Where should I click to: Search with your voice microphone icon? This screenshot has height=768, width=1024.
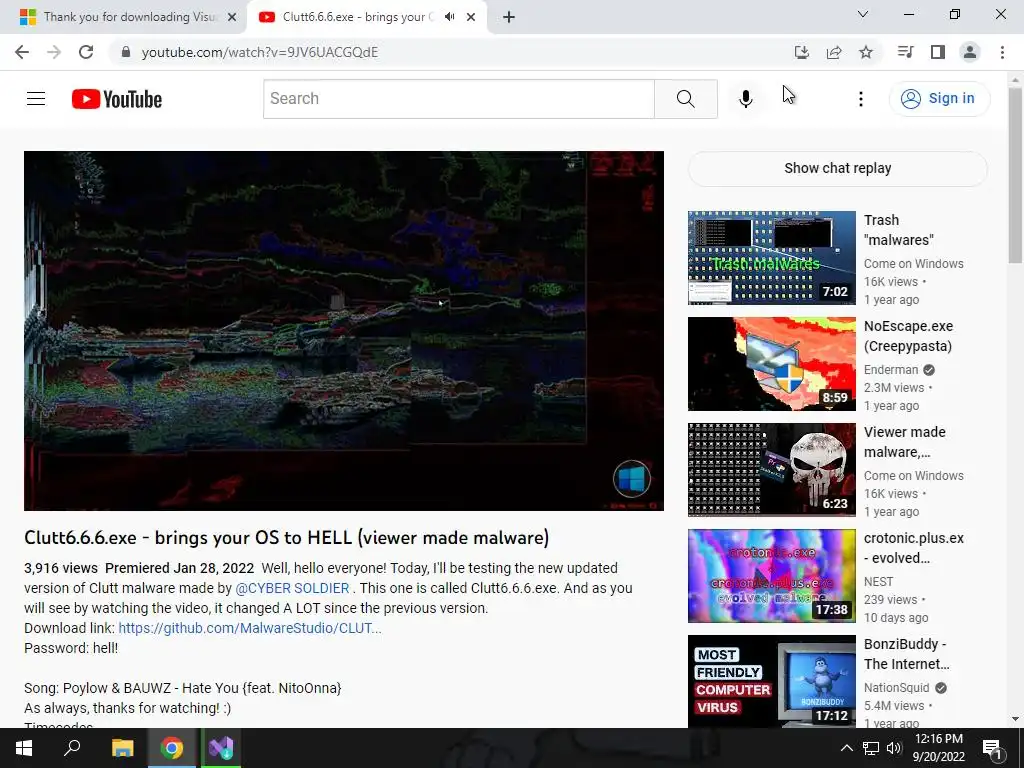(x=745, y=99)
